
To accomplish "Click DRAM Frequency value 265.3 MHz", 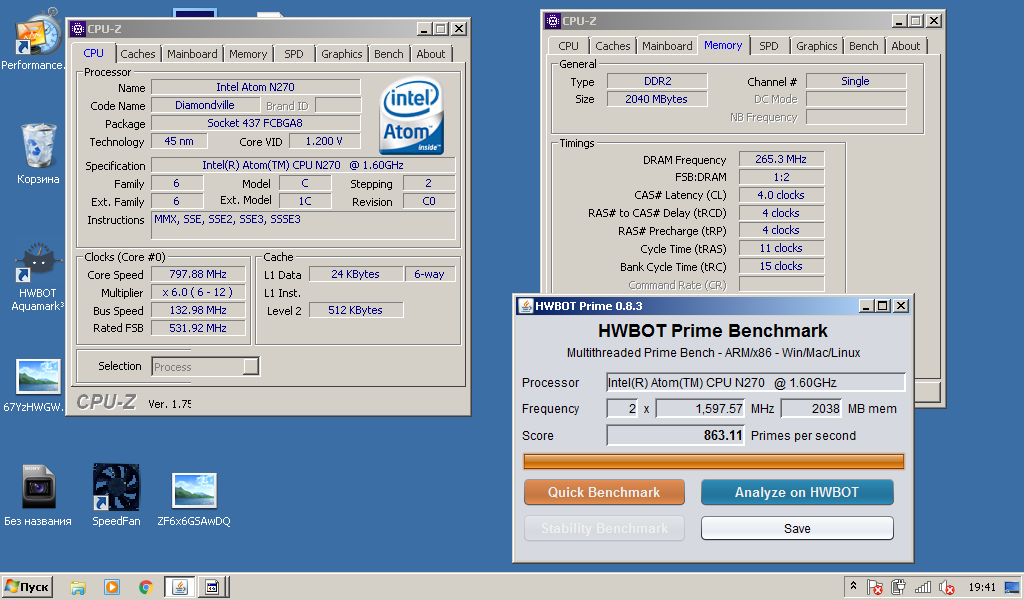I will point(781,159).
